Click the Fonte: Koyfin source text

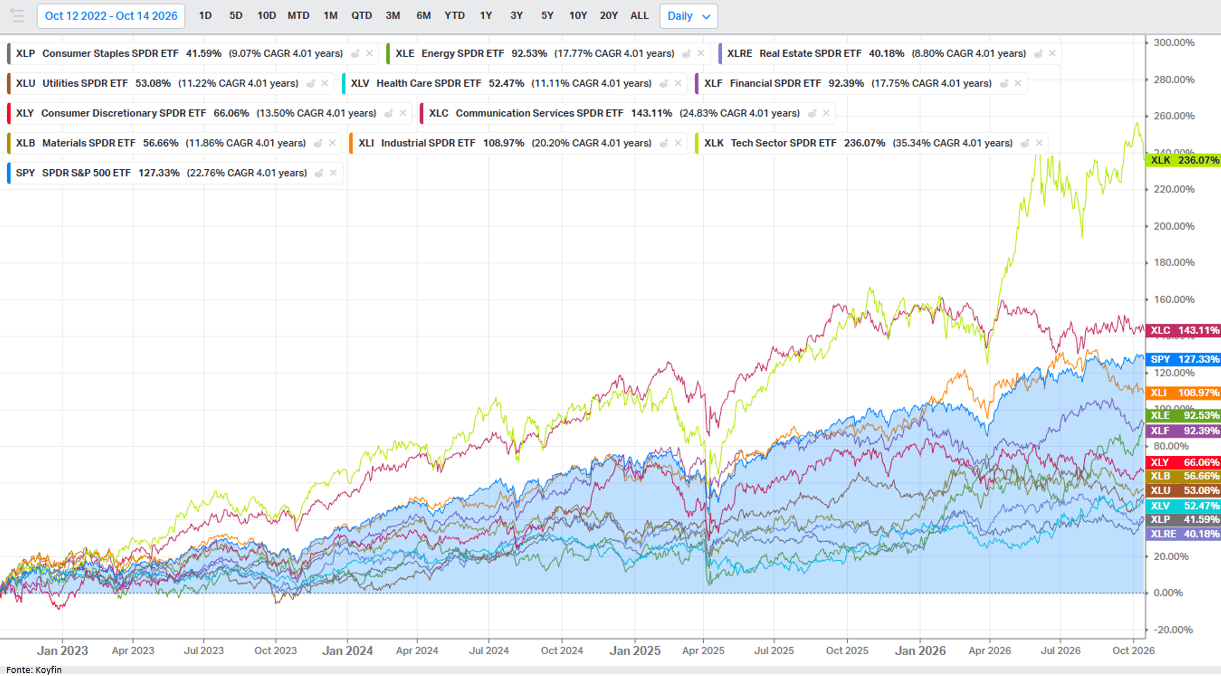(x=33, y=669)
